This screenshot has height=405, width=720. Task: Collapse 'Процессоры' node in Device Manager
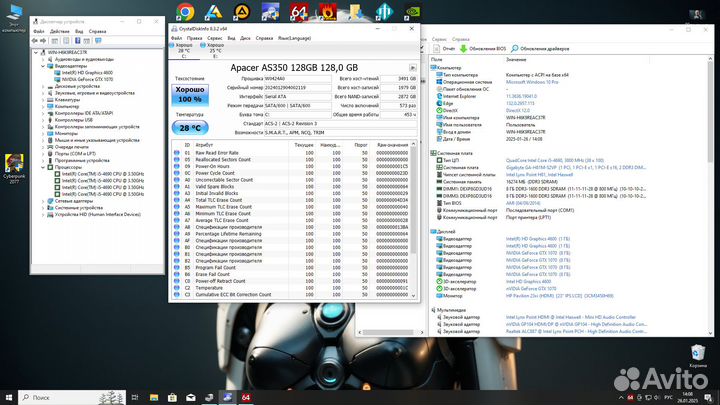tap(43, 167)
